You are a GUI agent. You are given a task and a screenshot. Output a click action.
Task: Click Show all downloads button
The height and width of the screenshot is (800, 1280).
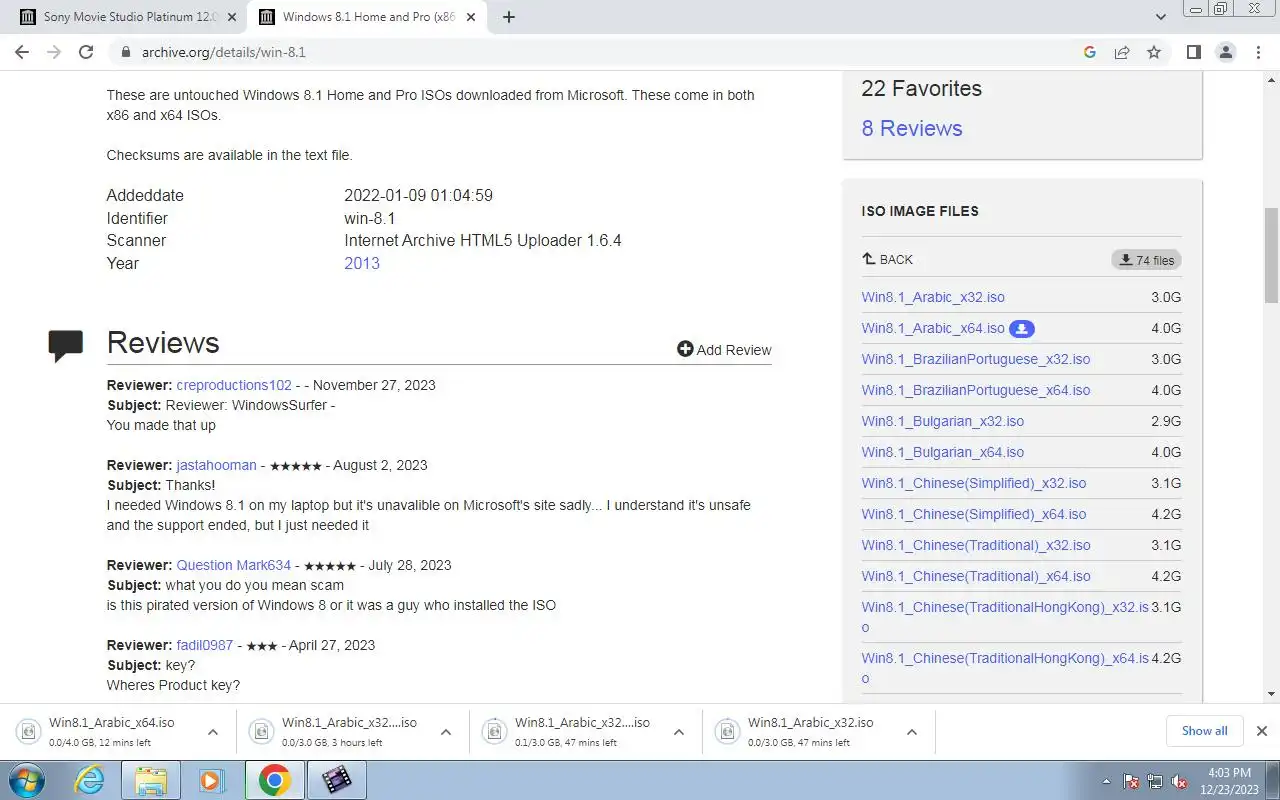click(x=1204, y=731)
